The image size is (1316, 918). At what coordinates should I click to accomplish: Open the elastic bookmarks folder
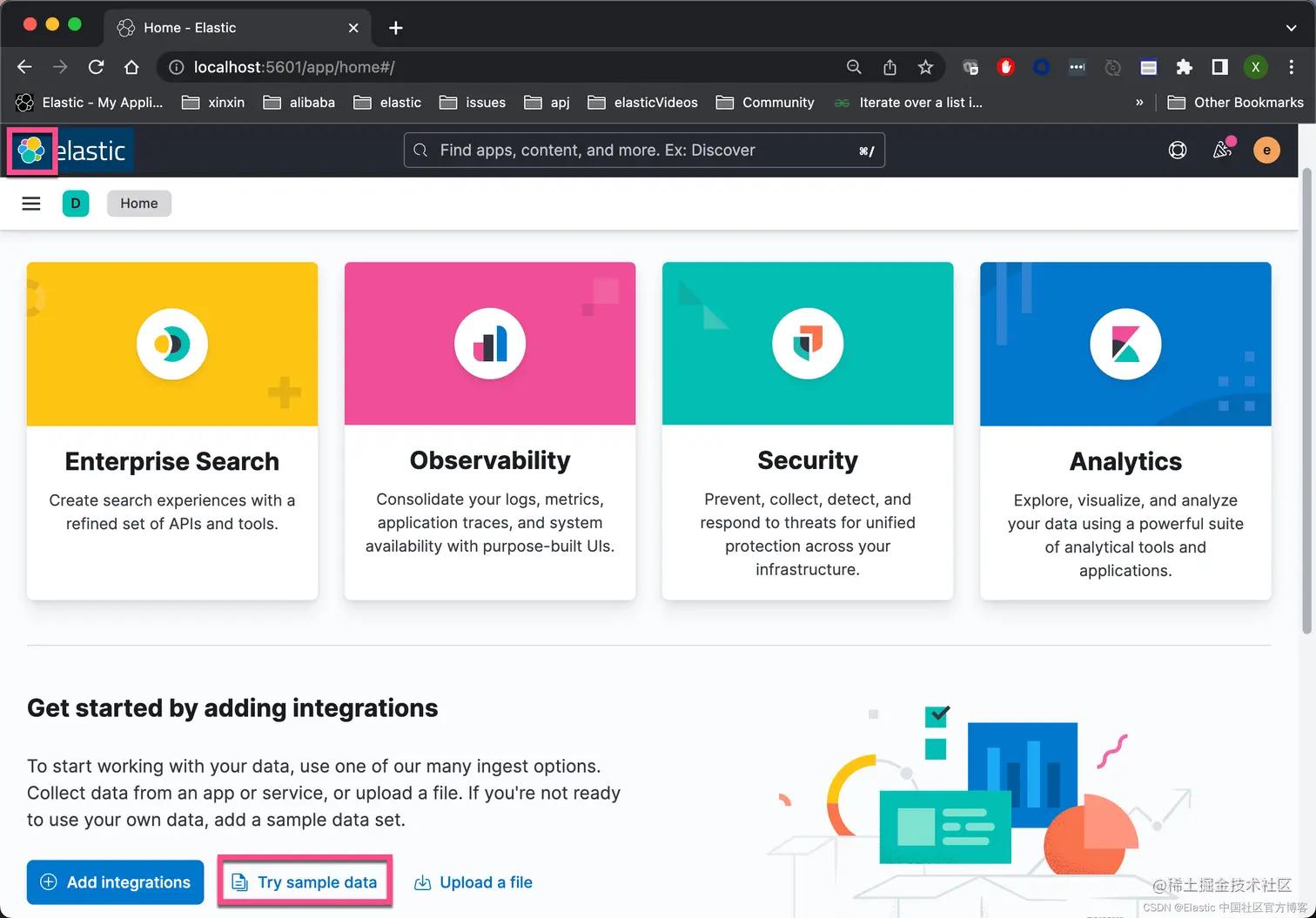coord(387,103)
